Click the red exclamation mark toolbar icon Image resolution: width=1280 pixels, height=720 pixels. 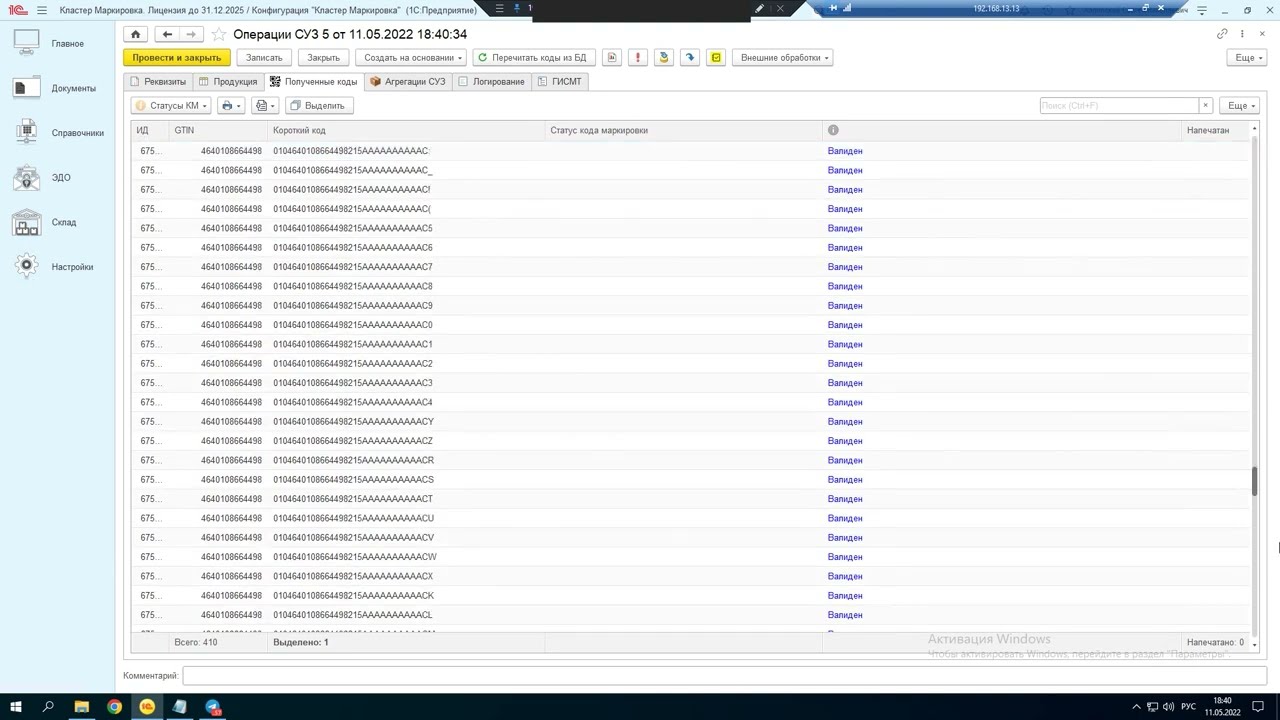click(x=638, y=58)
